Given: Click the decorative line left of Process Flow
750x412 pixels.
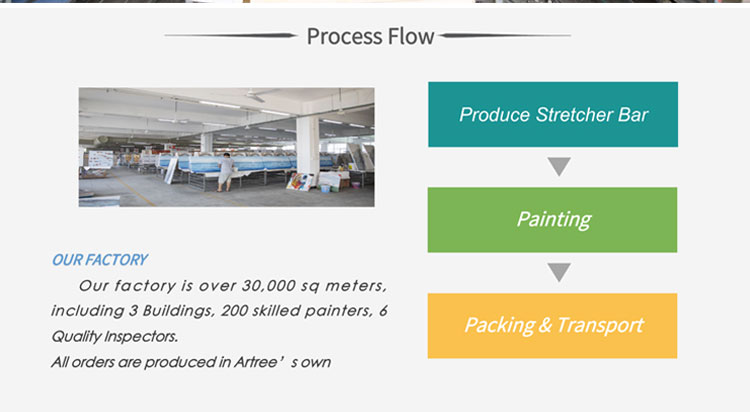Looking at the screenshot, I should [x=231, y=35].
